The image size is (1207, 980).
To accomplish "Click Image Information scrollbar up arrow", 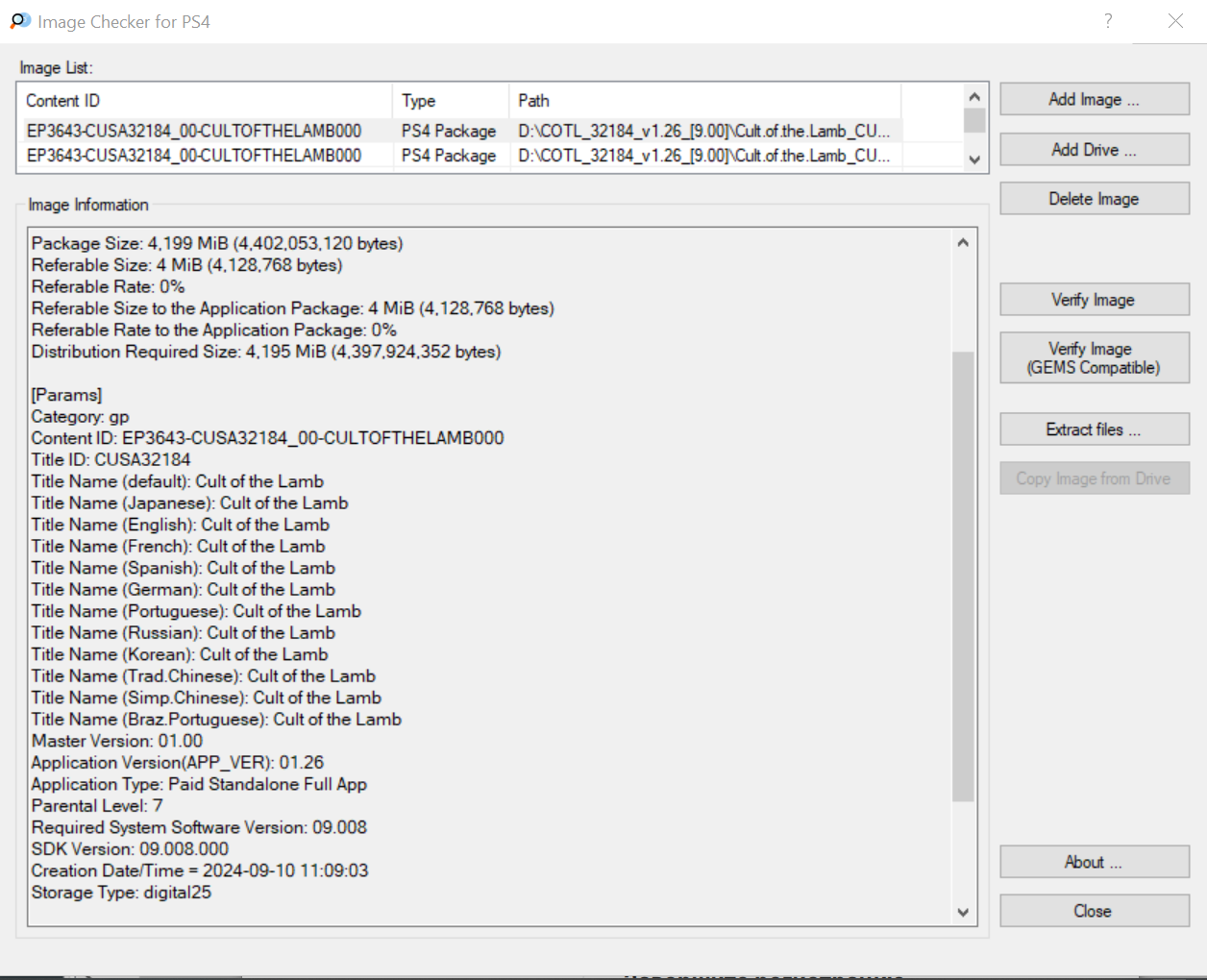I will point(963,242).
